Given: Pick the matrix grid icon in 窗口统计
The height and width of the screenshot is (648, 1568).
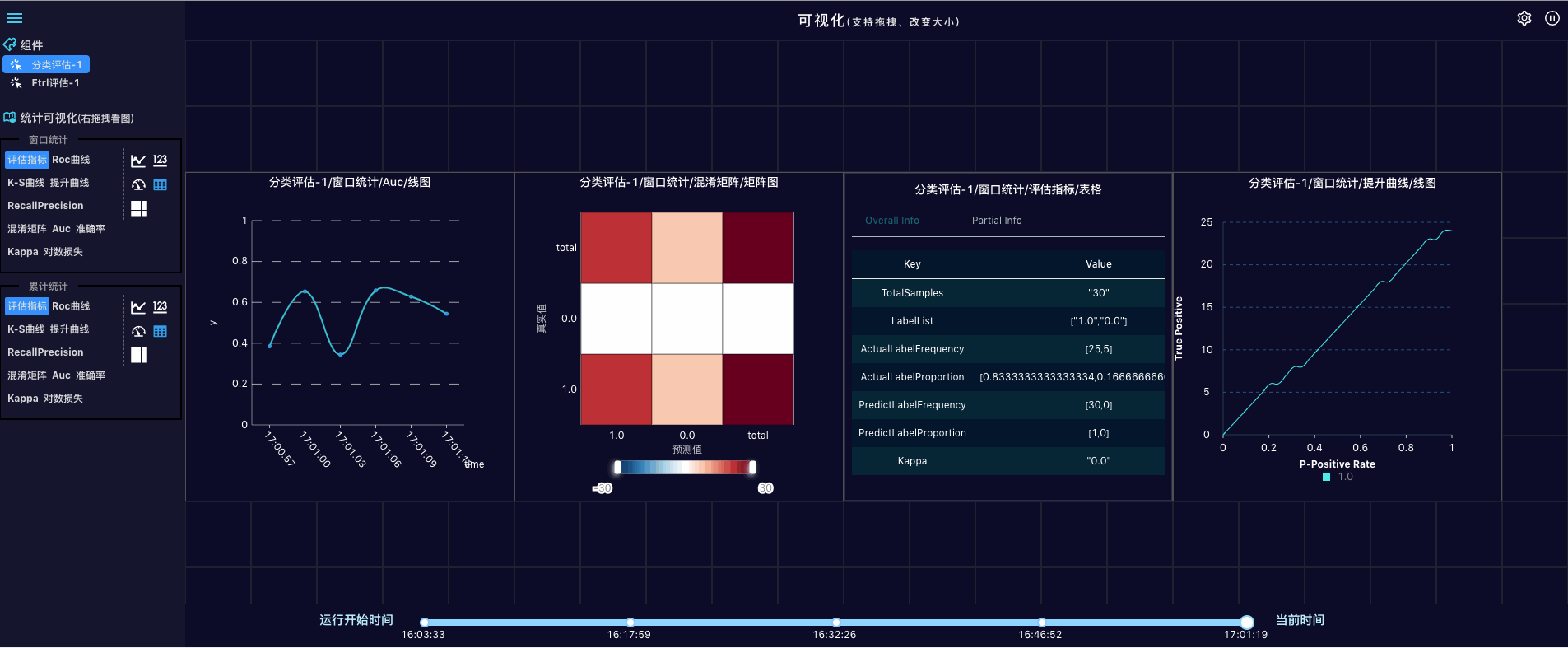Looking at the screenshot, I should coord(138,208).
